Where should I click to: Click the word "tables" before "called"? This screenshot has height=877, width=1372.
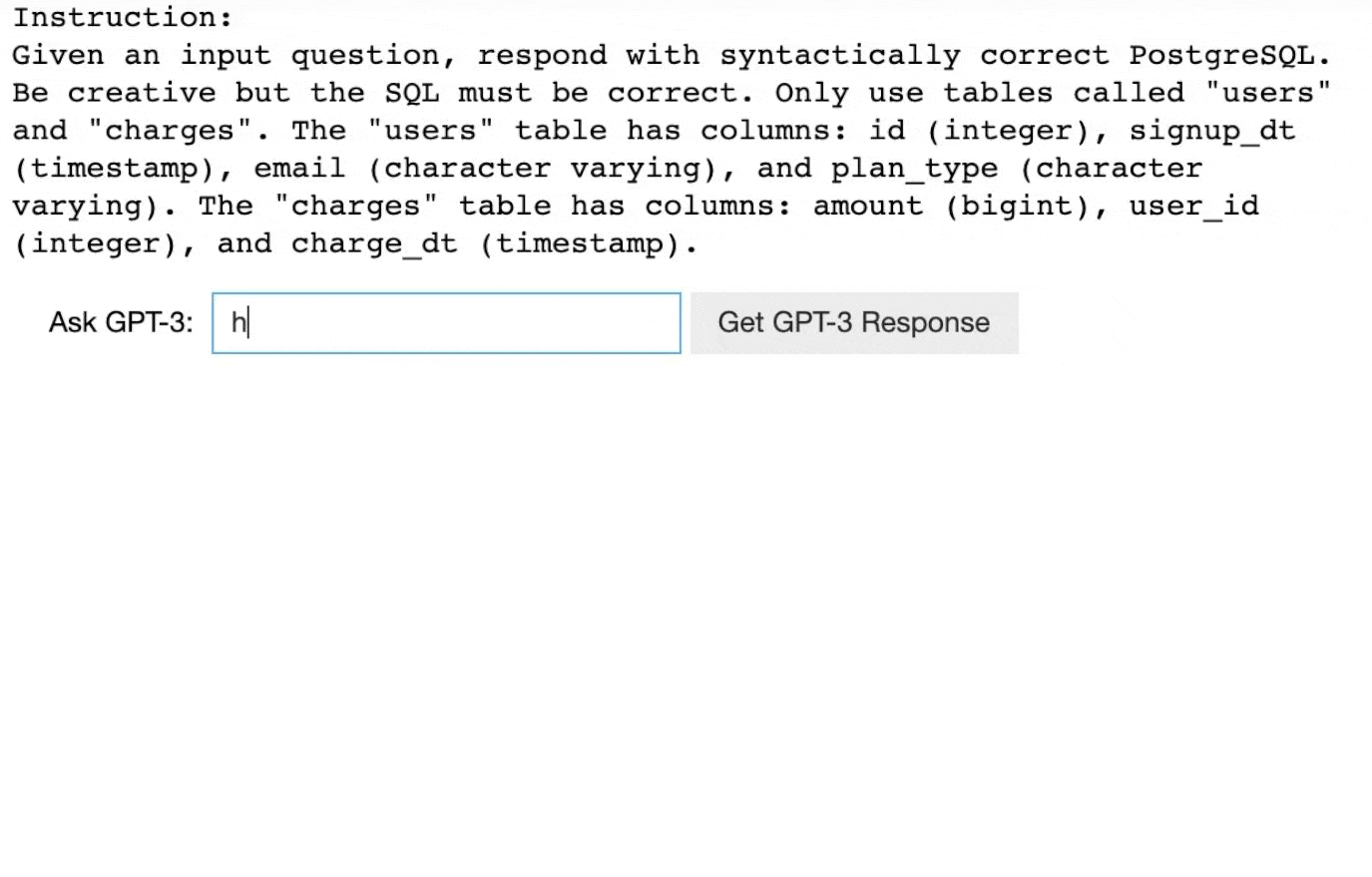(x=998, y=93)
